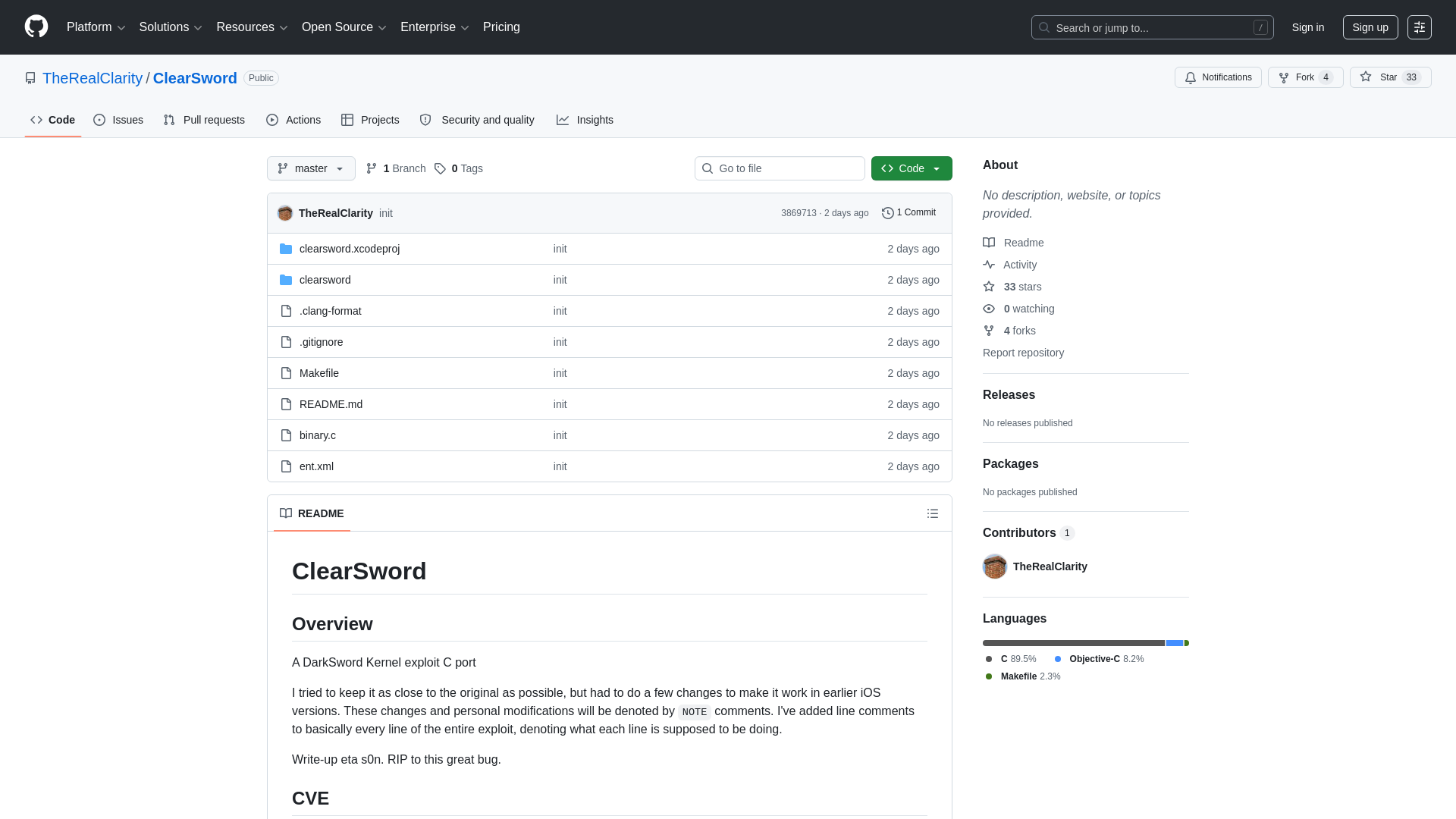Viewport: 1456px width, 819px height.
Task: Select the Makefile 2.3% language link
Action: coord(1023,676)
